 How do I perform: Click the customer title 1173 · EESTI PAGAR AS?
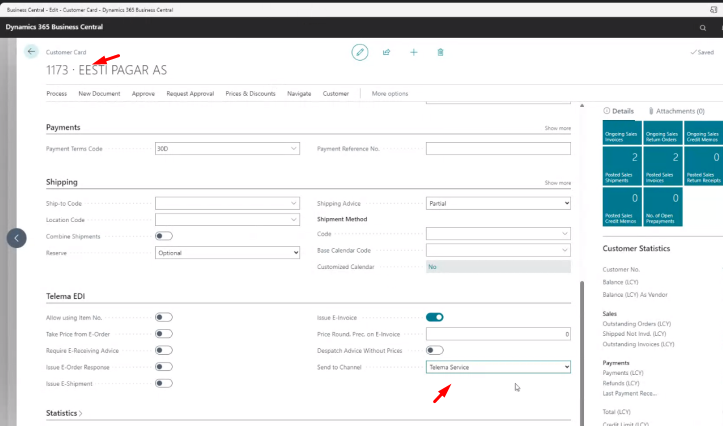click(x=107, y=70)
